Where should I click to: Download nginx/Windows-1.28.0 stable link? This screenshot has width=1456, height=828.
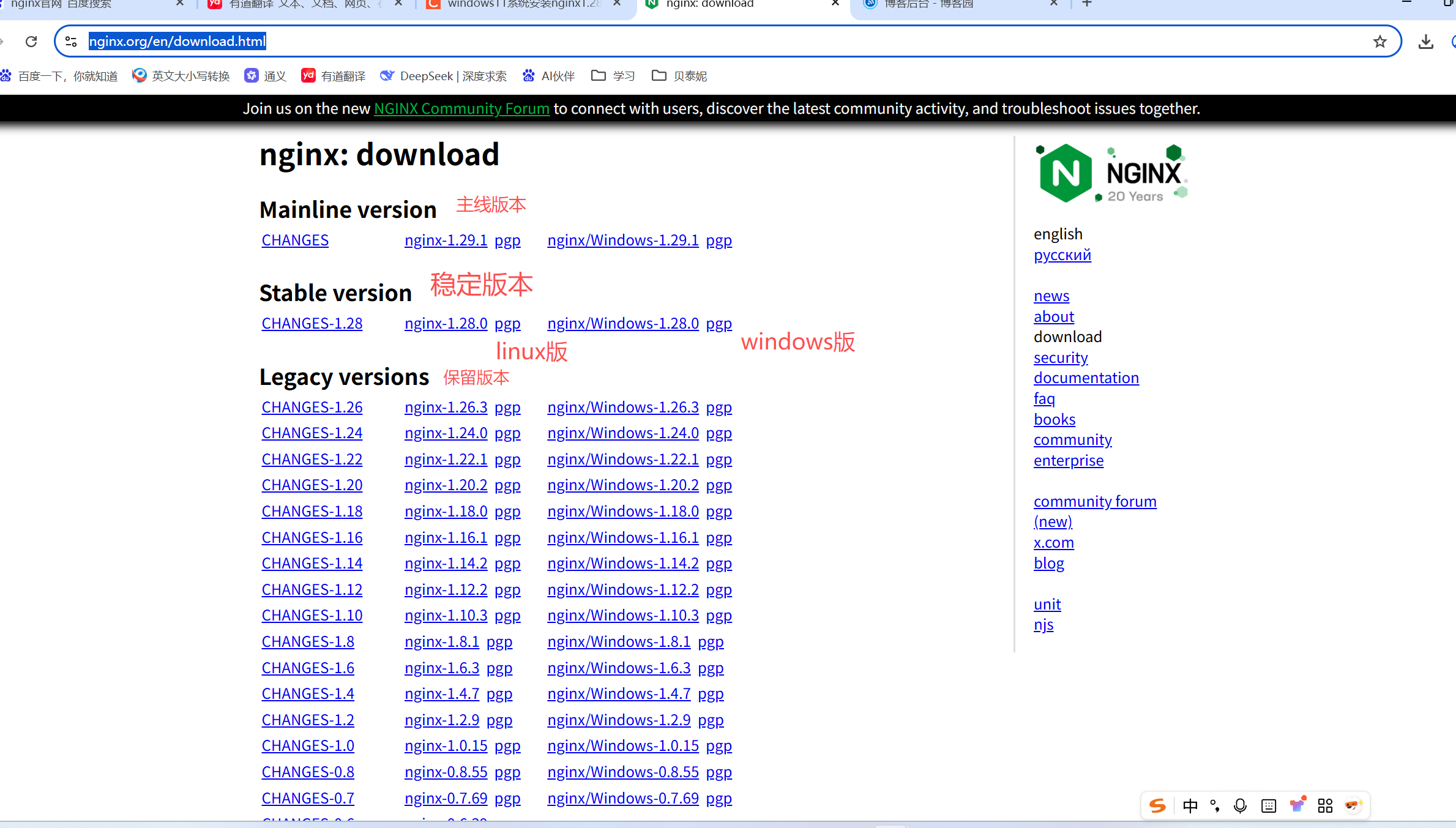622,324
